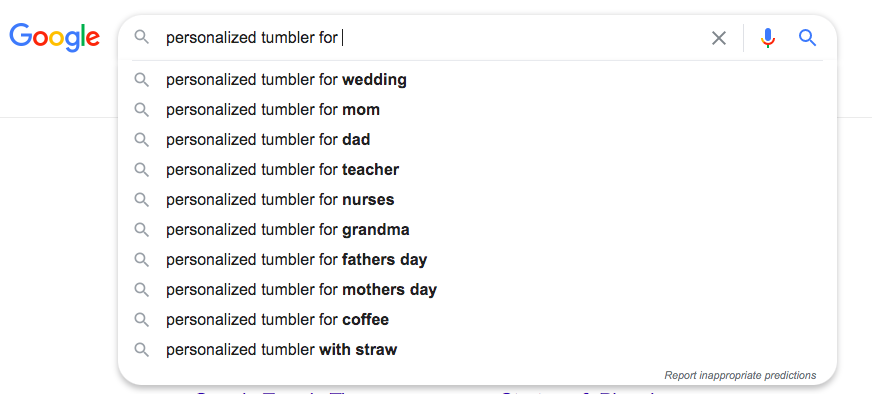Screen dimensions: 872x394
Task: Pick 'personalized tumbler for mothers day'
Action: click(477, 290)
